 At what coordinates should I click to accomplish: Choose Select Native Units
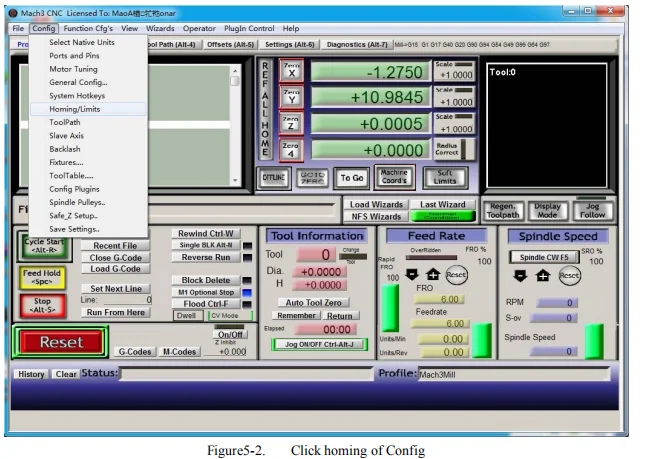point(88,42)
